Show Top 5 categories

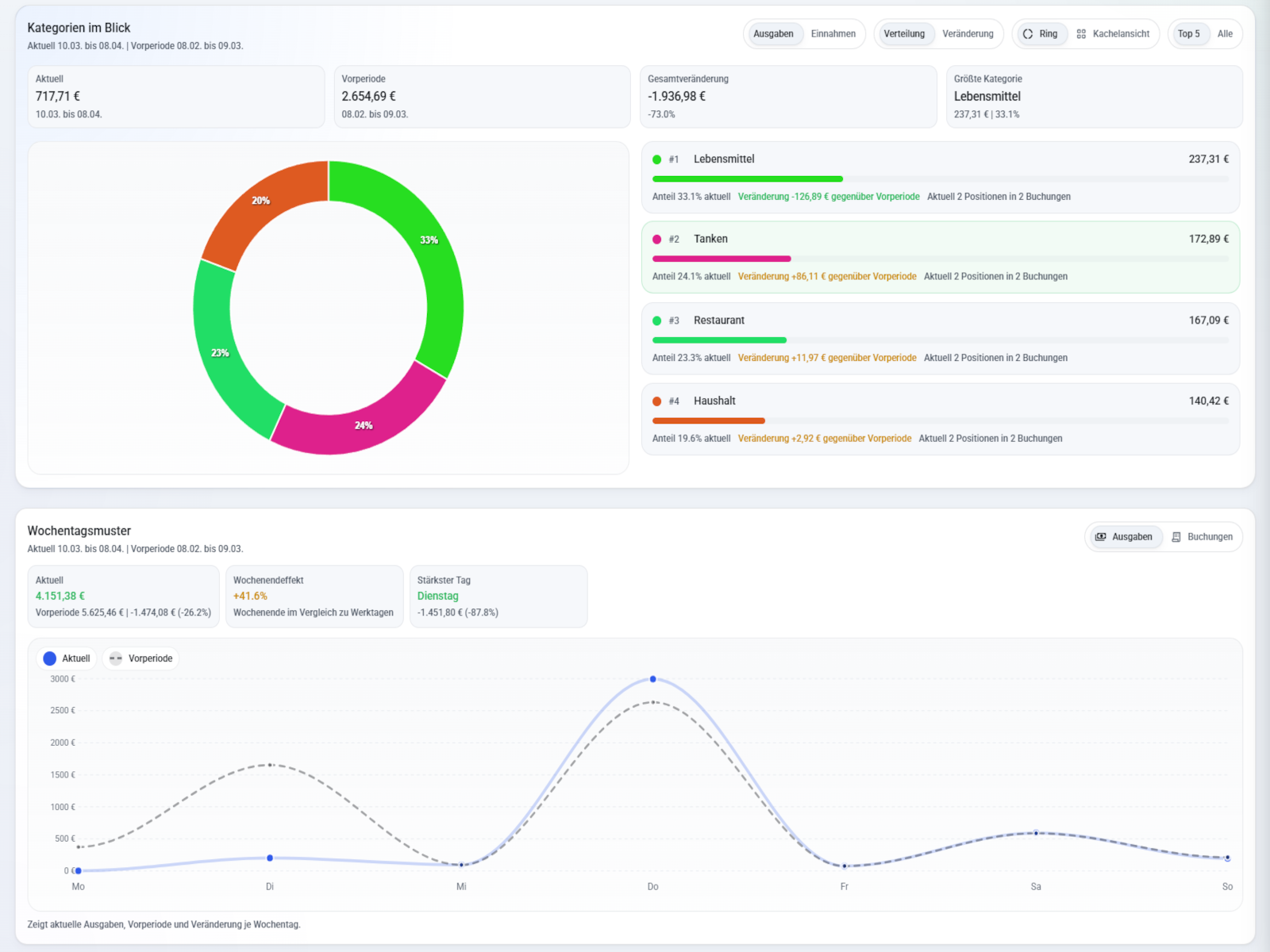pyautogui.click(x=1188, y=34)
